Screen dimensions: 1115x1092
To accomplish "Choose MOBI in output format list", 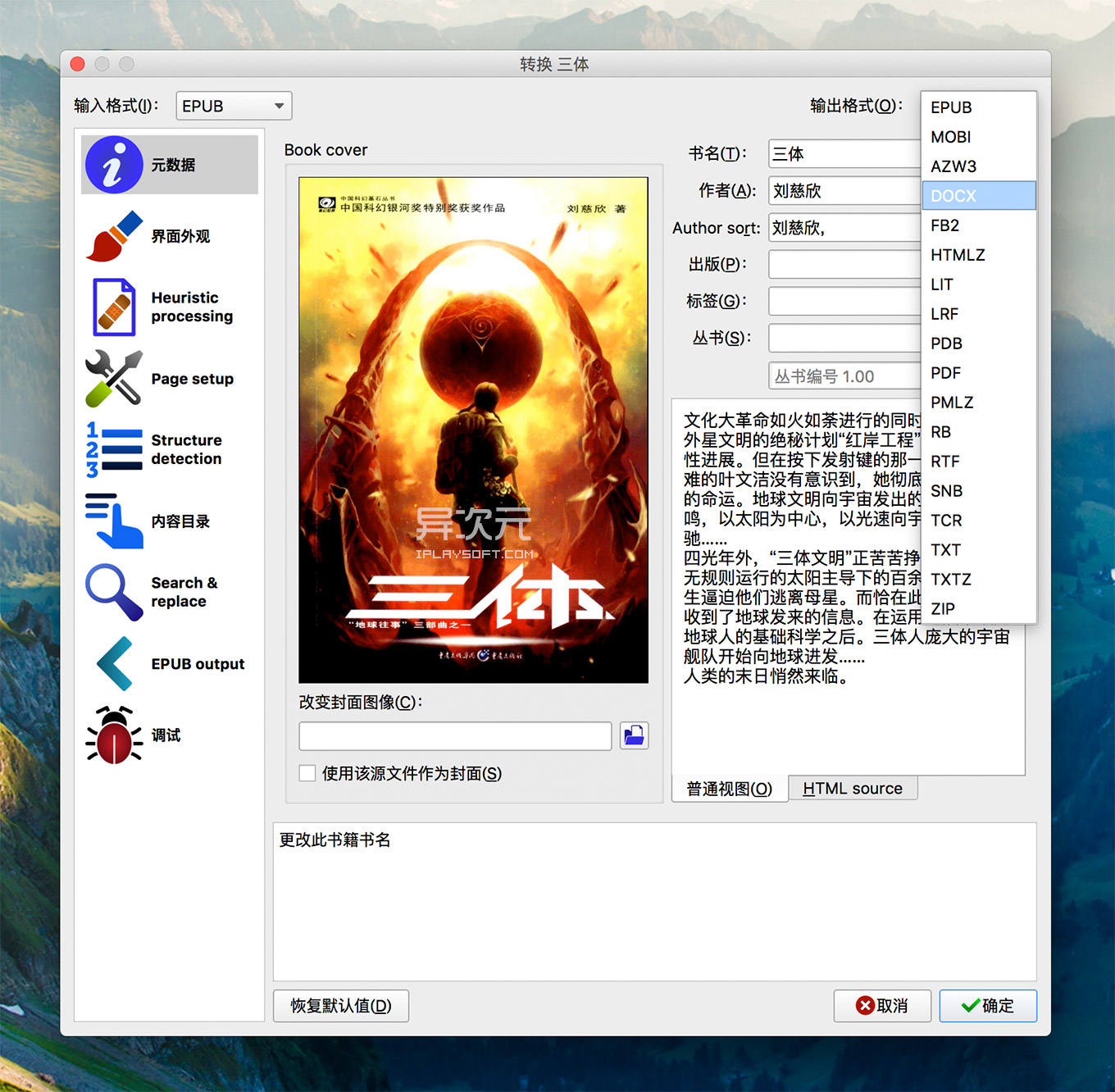I will pos(979,137).
